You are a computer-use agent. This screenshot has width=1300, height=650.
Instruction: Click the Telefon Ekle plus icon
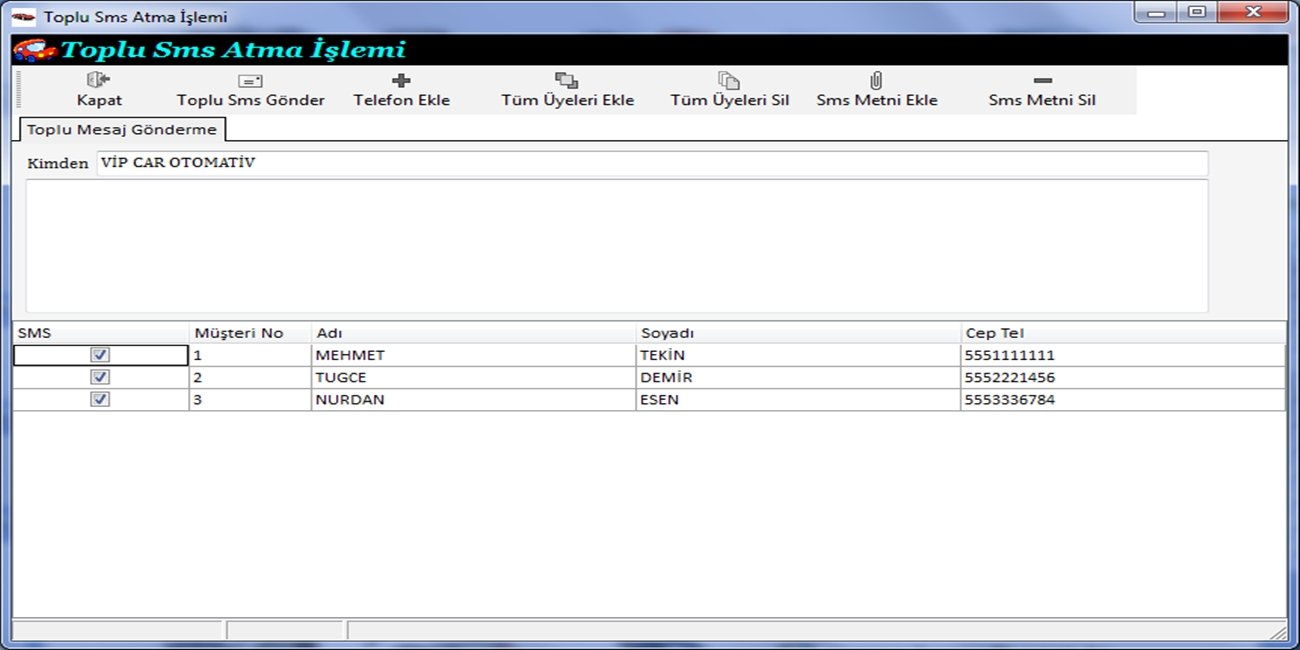tap(401, 80)
